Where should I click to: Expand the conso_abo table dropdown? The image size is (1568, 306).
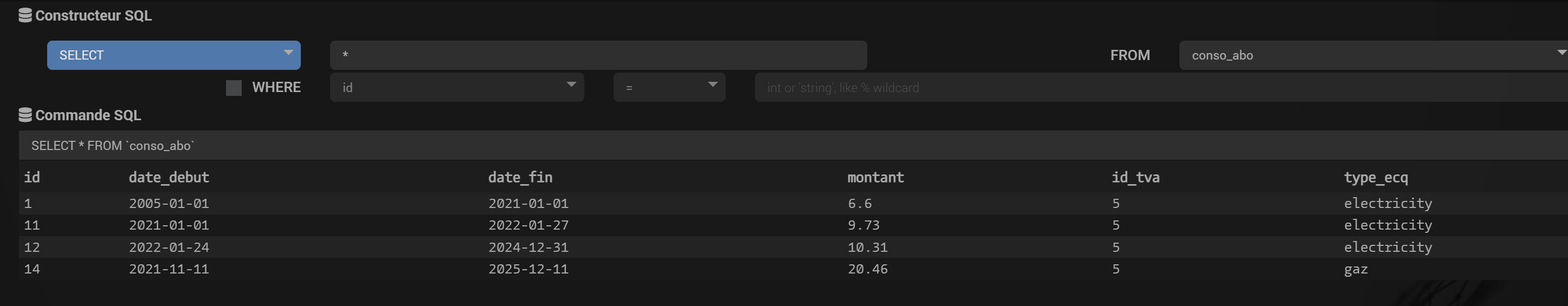click(x=1373, y=55)
